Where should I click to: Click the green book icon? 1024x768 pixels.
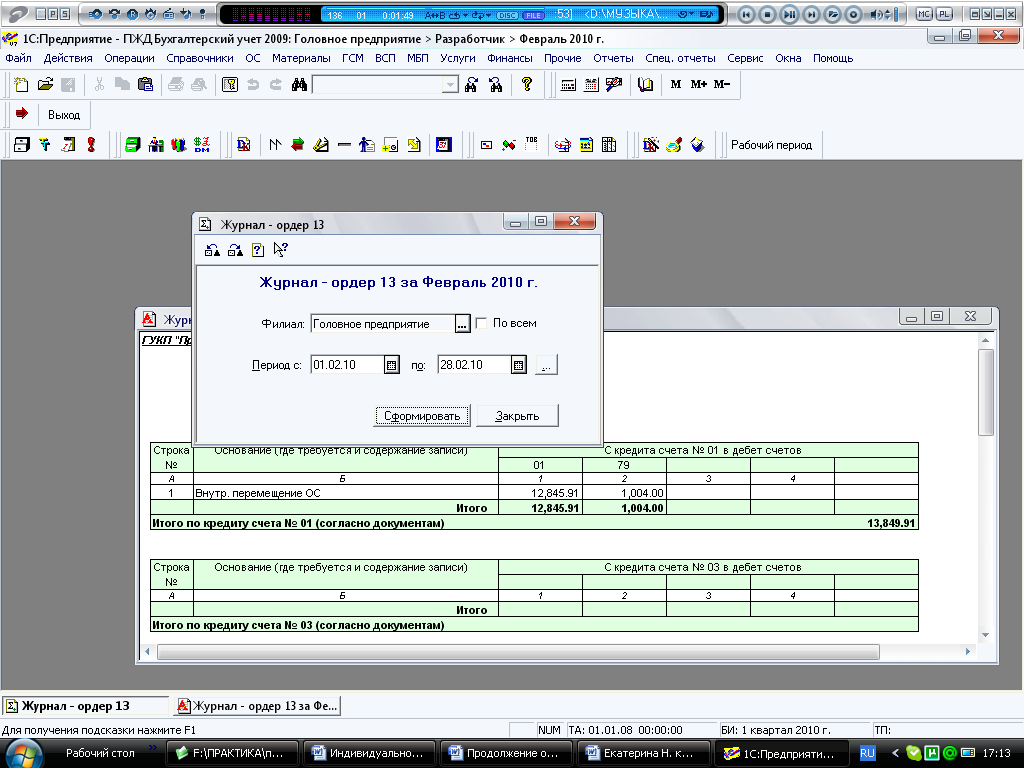(133, 144)
